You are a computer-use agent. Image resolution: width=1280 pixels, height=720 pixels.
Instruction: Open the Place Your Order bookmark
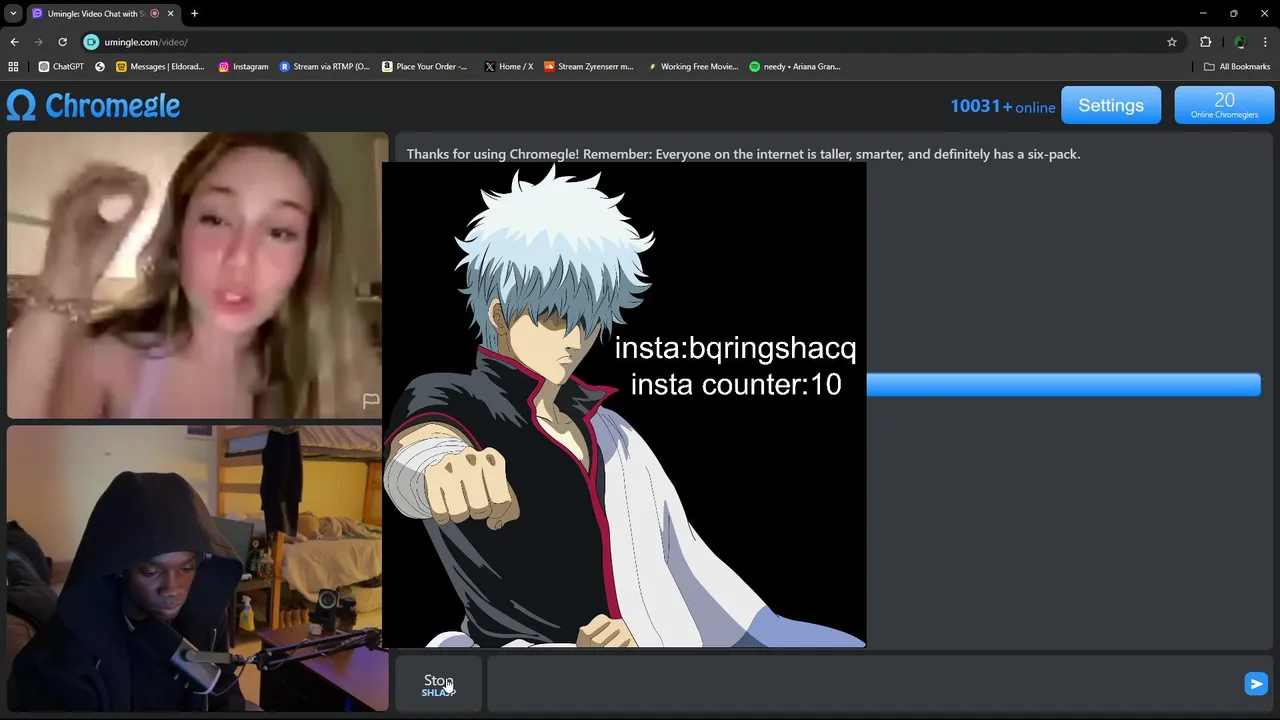coord(425,67)
